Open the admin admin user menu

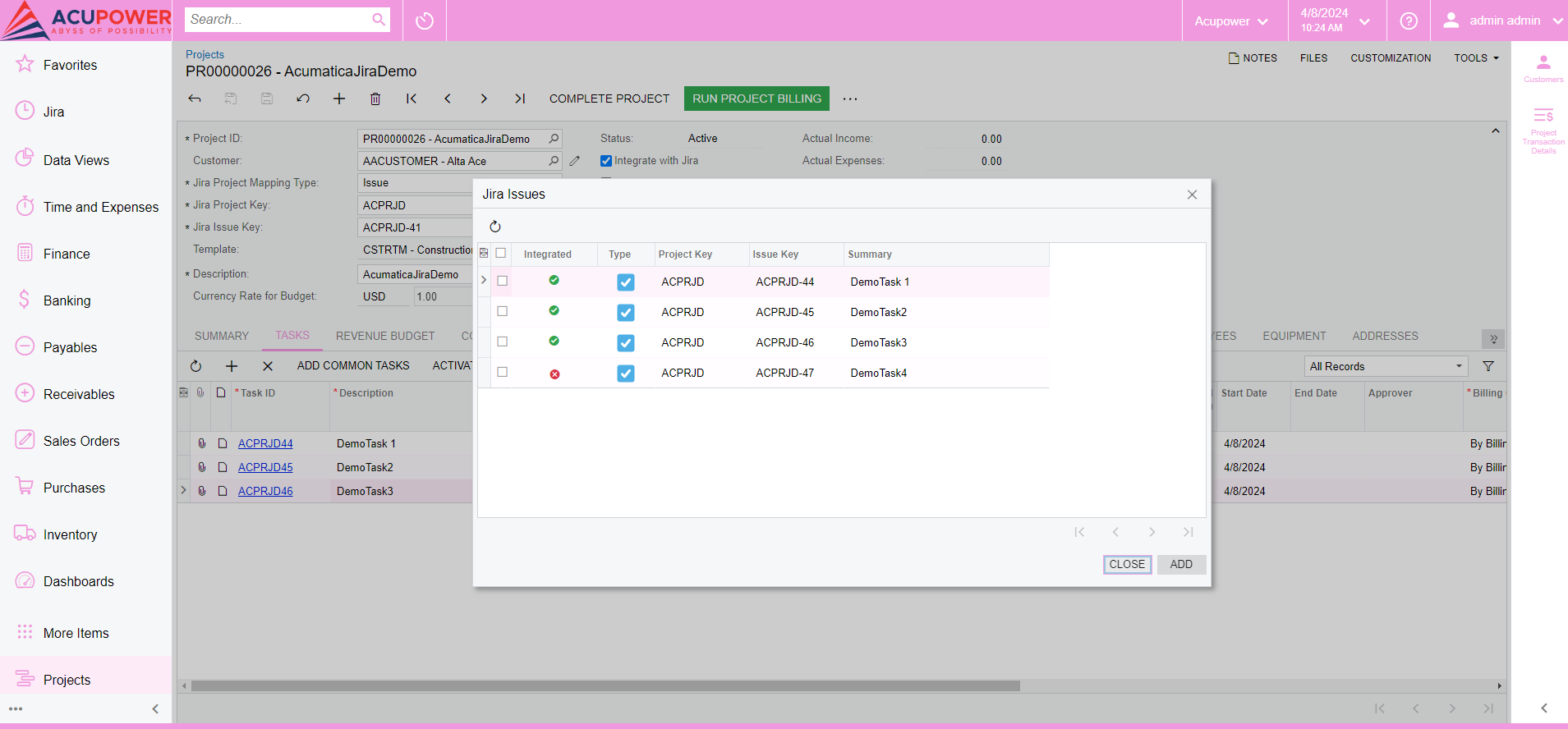[1501, 21]
